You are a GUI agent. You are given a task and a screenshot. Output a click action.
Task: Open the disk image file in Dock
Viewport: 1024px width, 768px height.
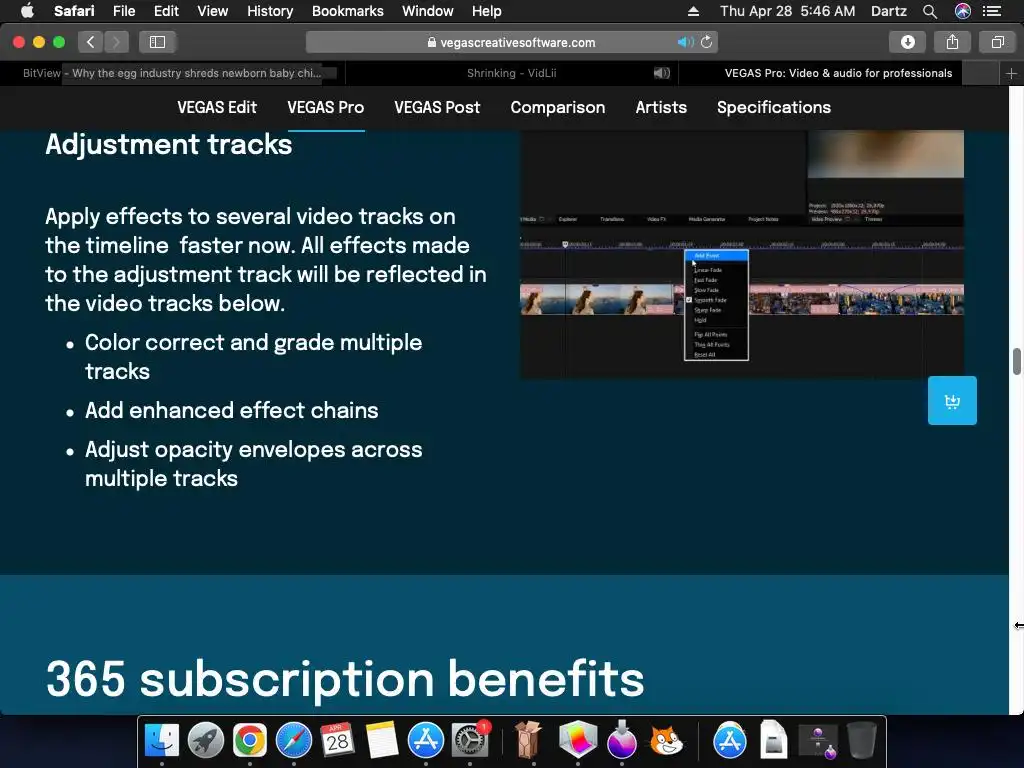[x=773, y=741]
